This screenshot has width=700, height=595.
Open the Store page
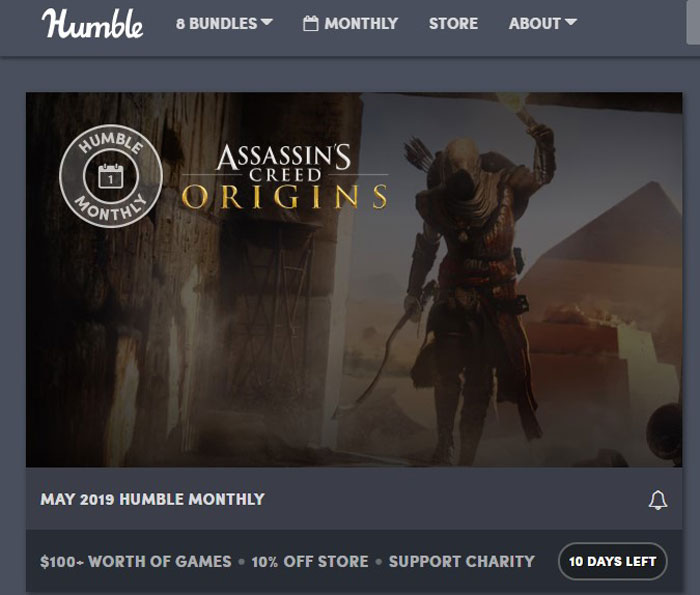453,23
